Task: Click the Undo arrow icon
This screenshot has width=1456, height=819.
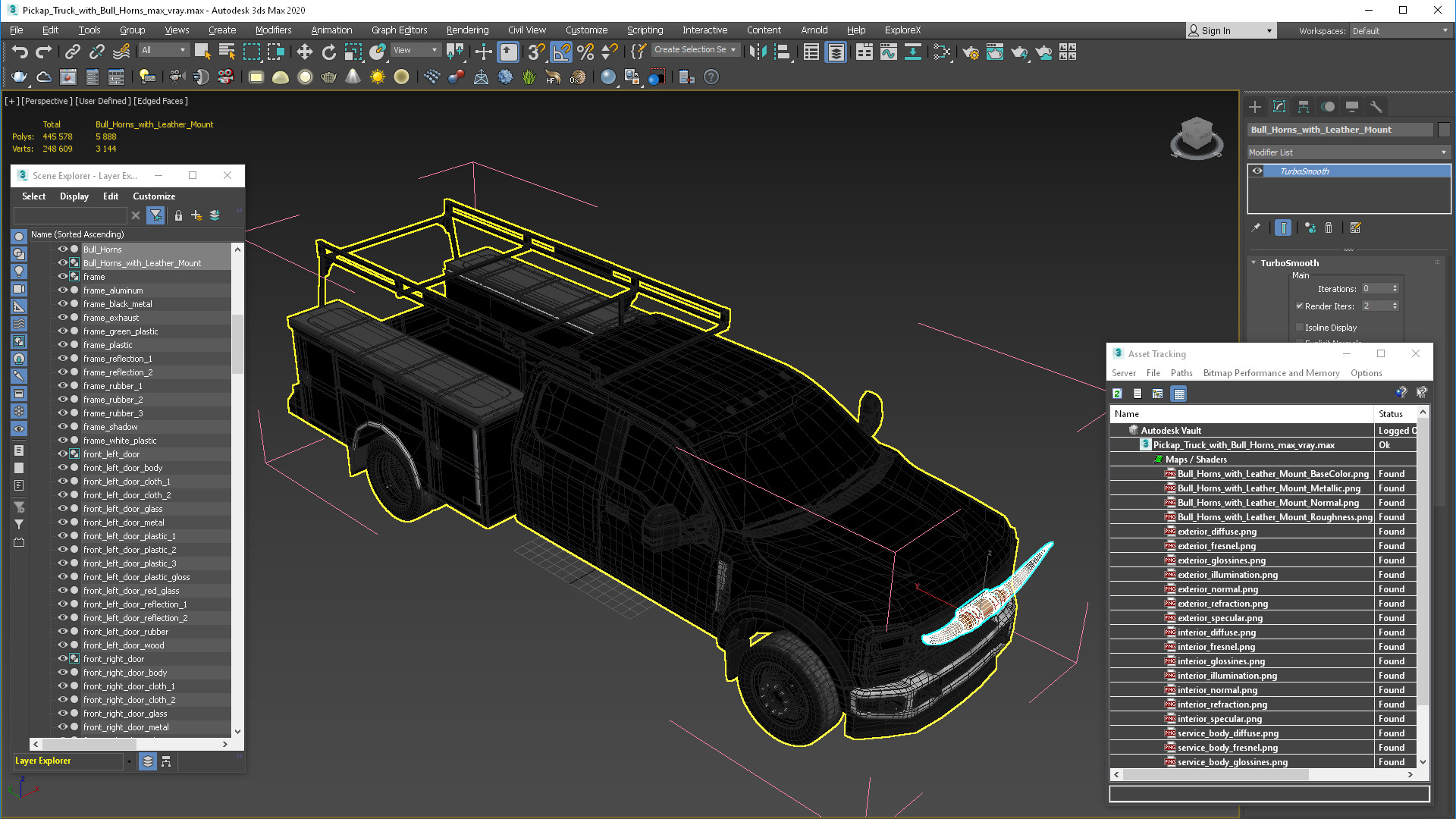Action: pyautogui.click(x=20, y=52)
